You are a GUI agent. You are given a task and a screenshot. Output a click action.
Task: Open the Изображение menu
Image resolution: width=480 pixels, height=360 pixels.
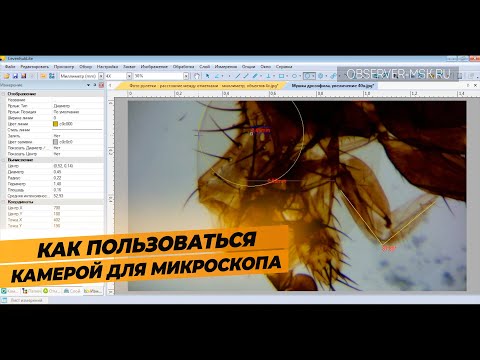[x=154, y=67]
